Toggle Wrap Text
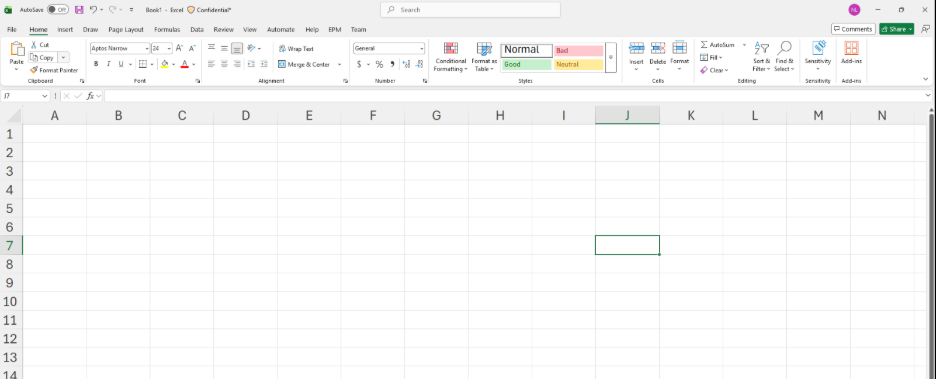Image resolution: width=936 pixels, height=379 pixels. pyautogui.click(x=296, y=48)
